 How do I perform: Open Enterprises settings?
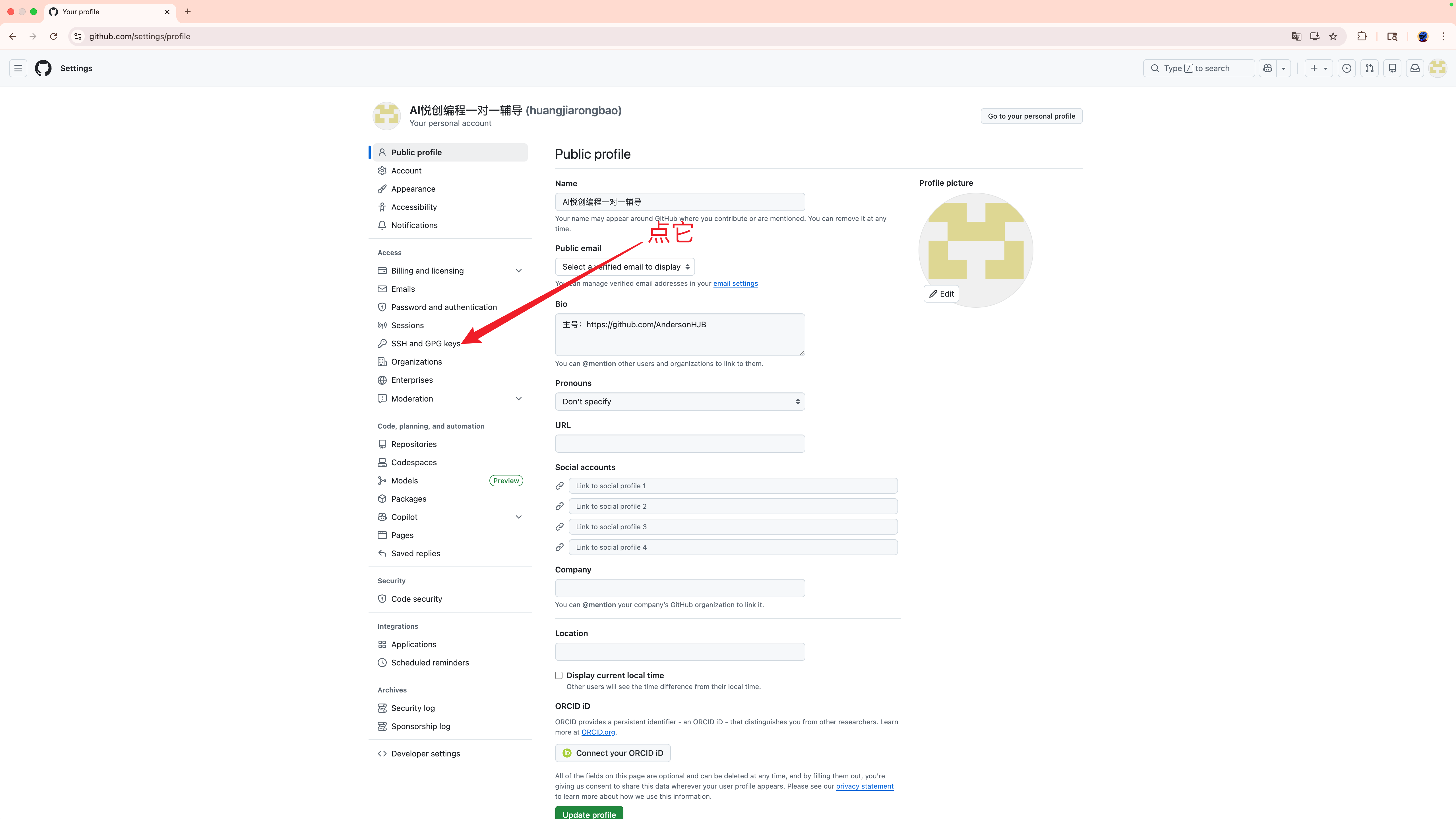(450, 380)
